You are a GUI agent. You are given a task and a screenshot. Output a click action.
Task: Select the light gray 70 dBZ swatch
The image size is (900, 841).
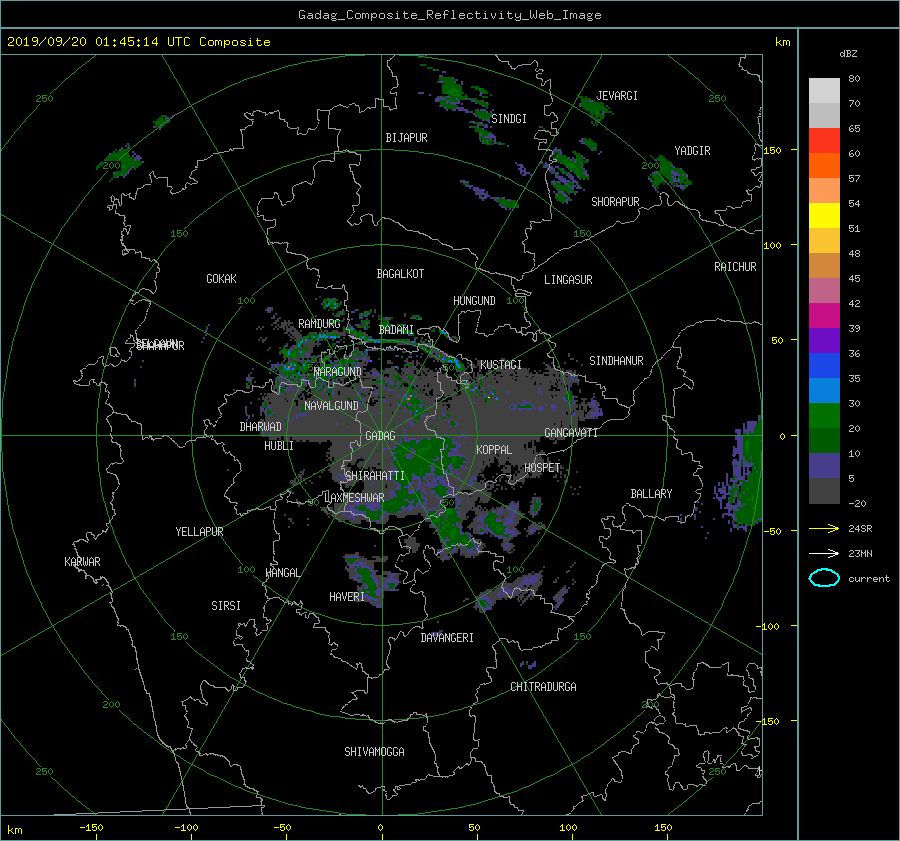click(824, 91)
